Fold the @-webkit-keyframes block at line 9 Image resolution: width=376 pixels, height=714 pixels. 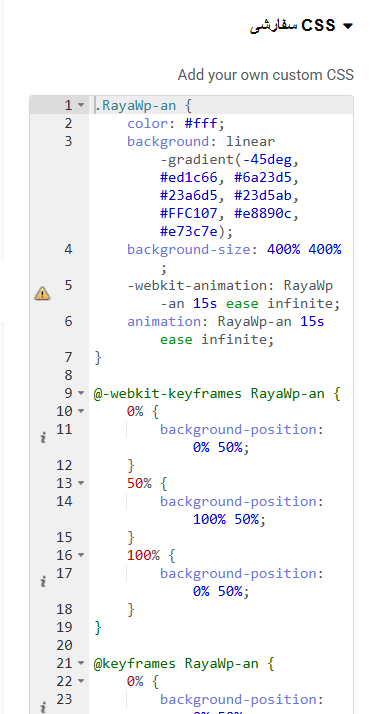(x=81, y=393)
